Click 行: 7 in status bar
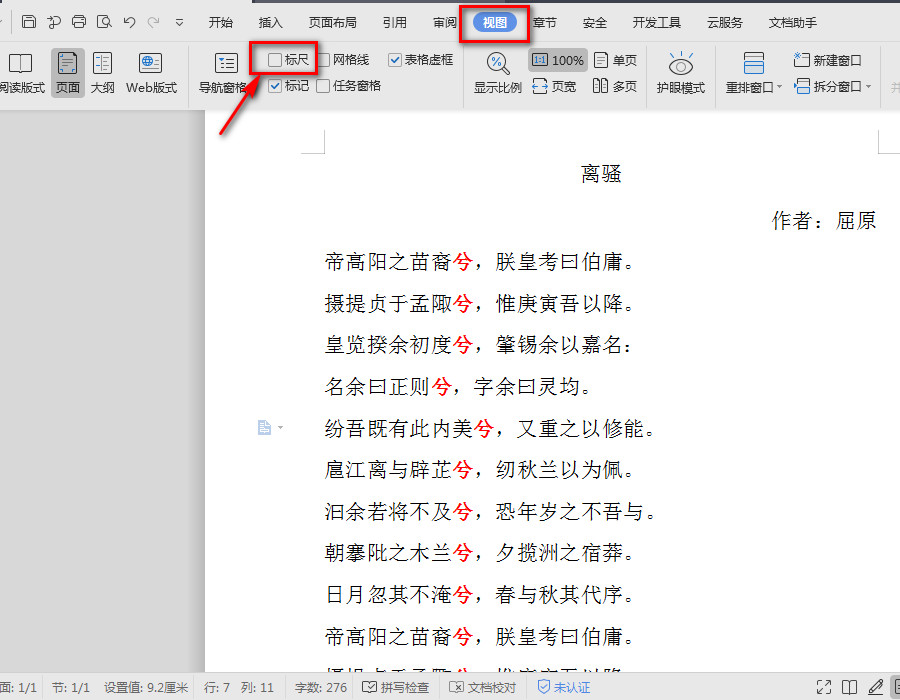 (216, 687)
